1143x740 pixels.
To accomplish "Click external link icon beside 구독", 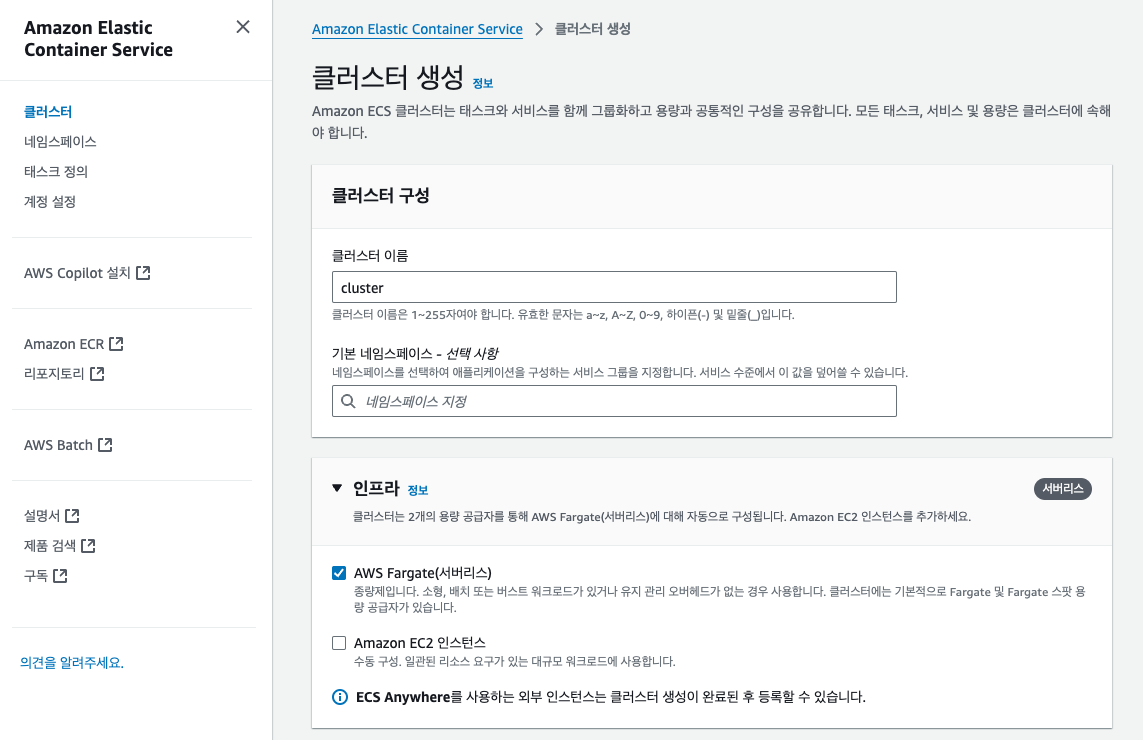I will (61, 575).
